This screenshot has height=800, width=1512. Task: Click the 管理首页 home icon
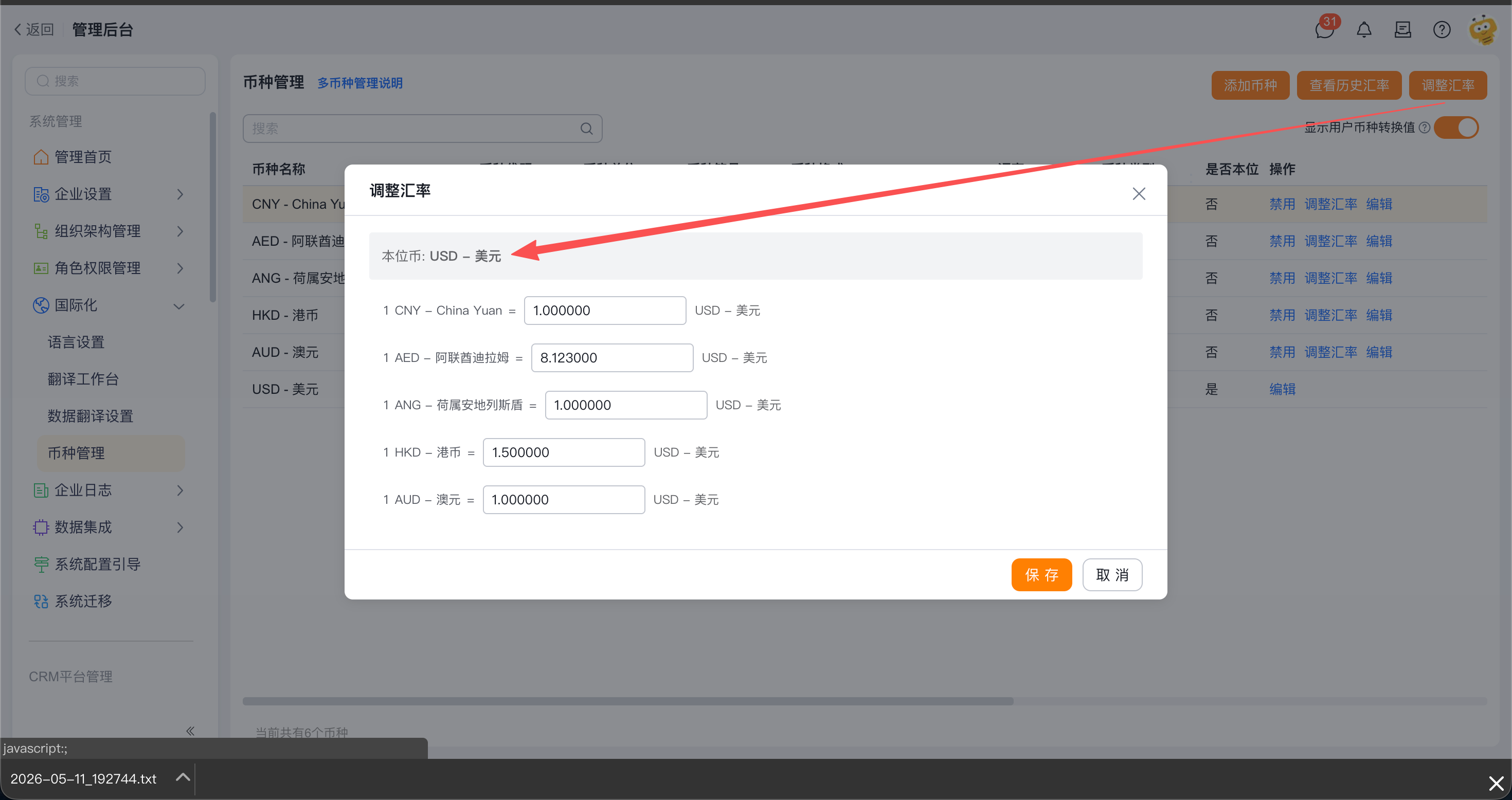click(x=41, y=157)
